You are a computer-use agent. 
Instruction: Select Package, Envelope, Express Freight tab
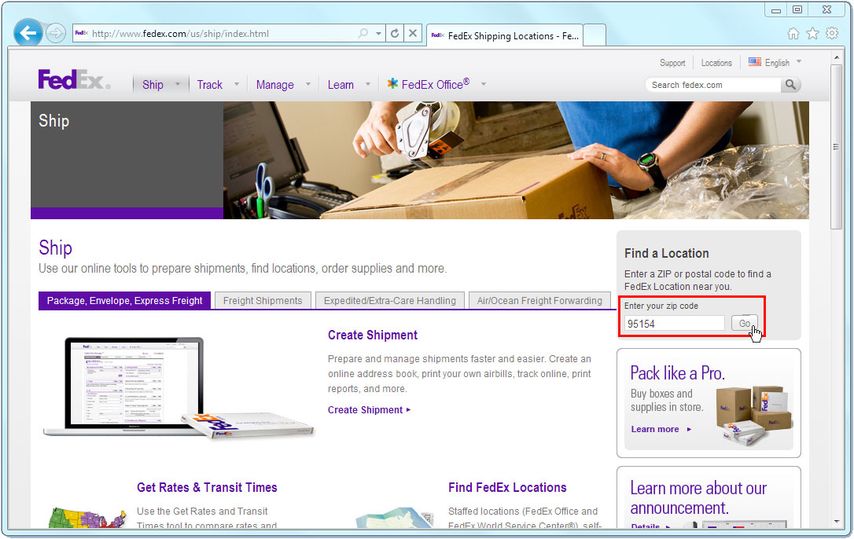pos(125,301)
